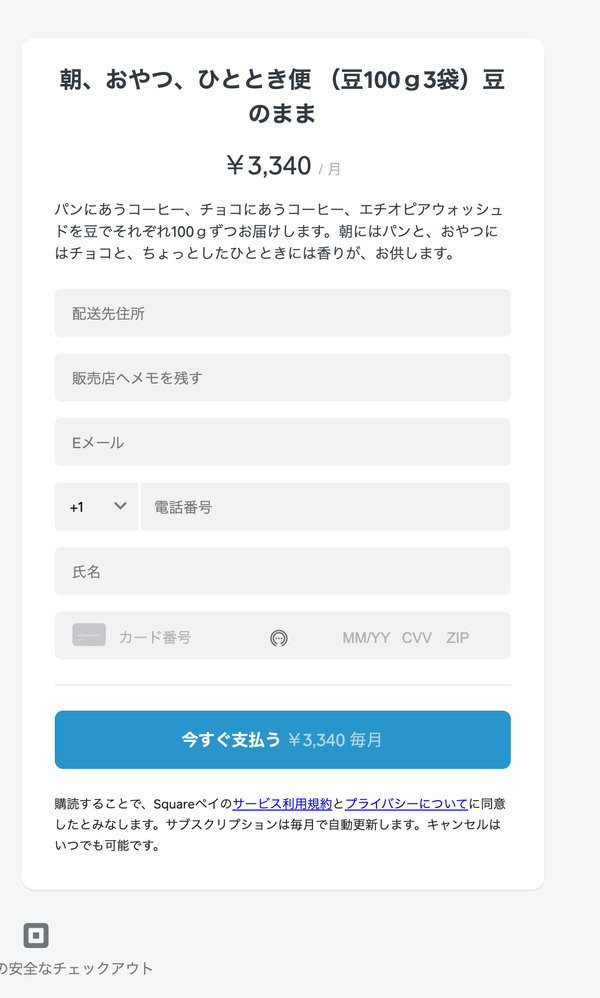Click the 販売店へメモを残す note field
Image resolution: width=600 pixels, height=998 pixels.
click(282, 378)
